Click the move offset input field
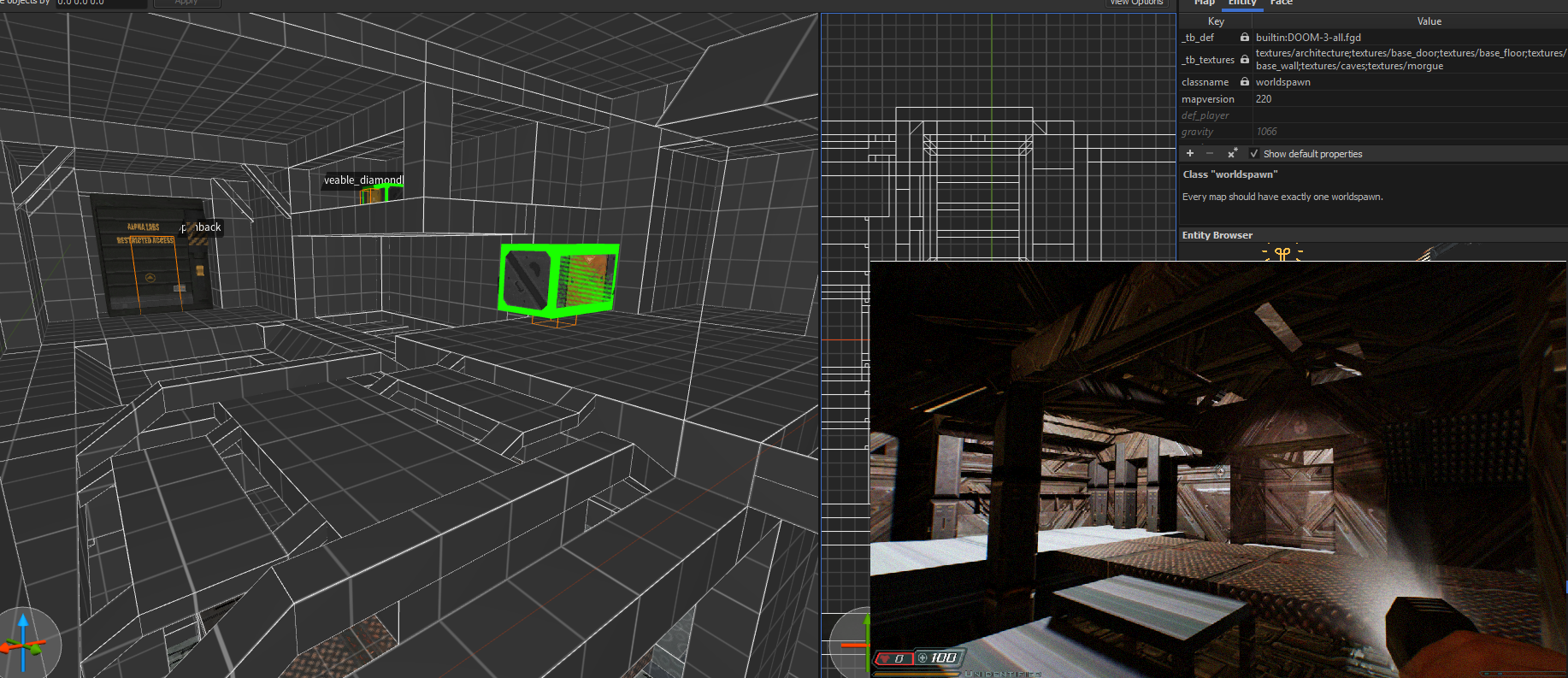 click(x=101, y=3)
